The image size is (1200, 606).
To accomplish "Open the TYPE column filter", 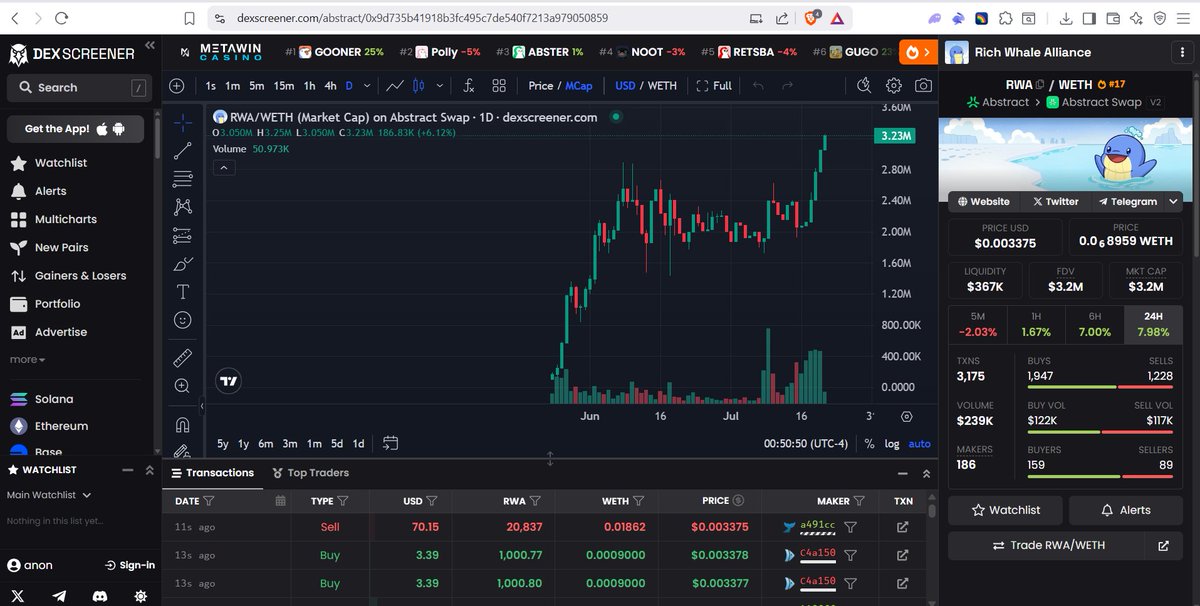I will [x=343, y=501].
